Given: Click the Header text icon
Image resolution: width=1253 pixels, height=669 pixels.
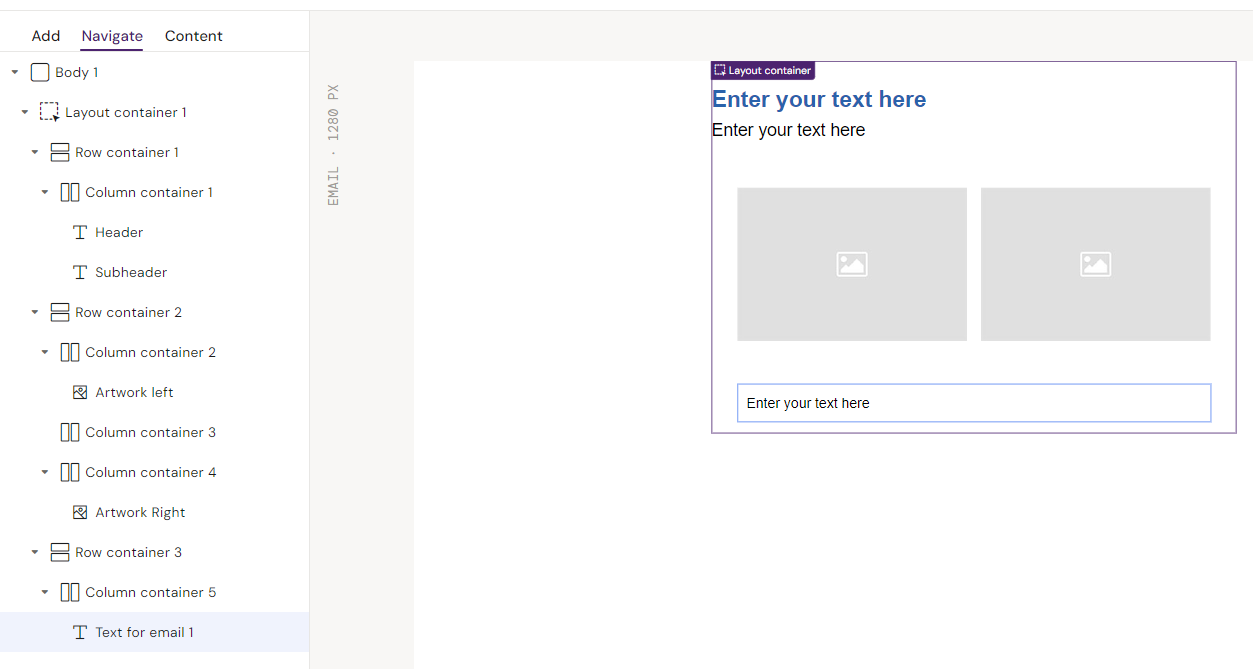Looking at the screenshot, I should 80,232.
